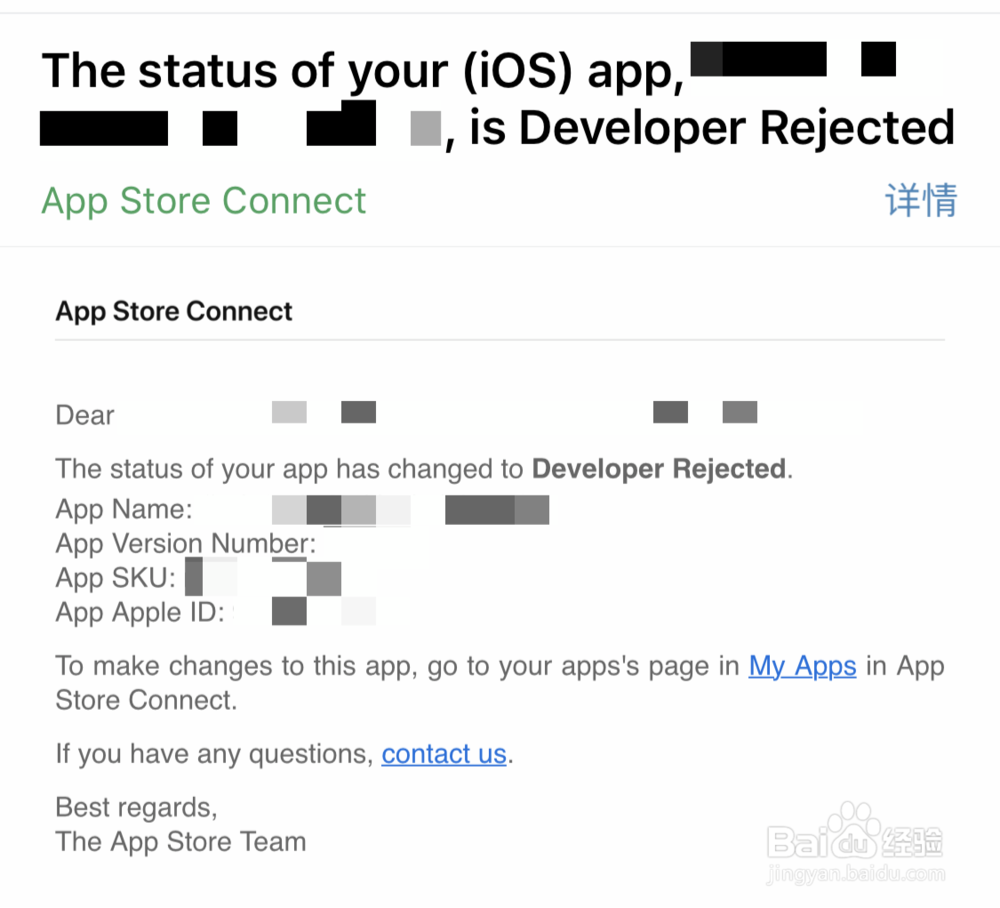The image size is (1000, 908).
Task: Click the If you have any questions text
Action: click(x=214, y=754)
